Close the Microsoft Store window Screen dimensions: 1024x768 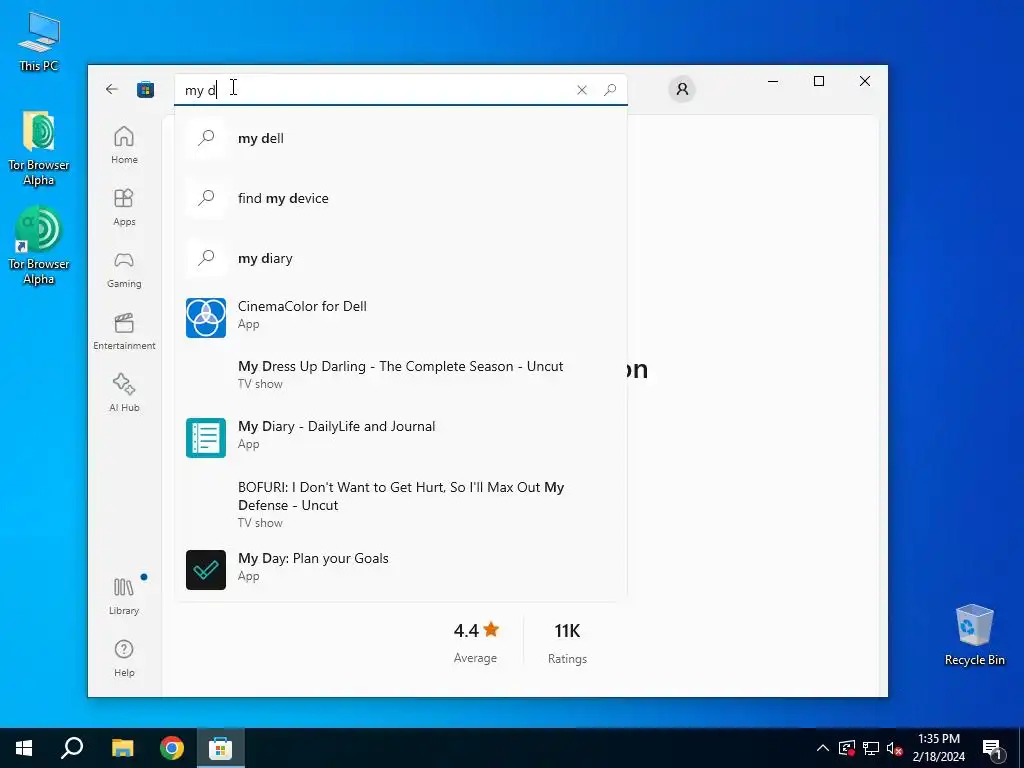tap(865, 81)
